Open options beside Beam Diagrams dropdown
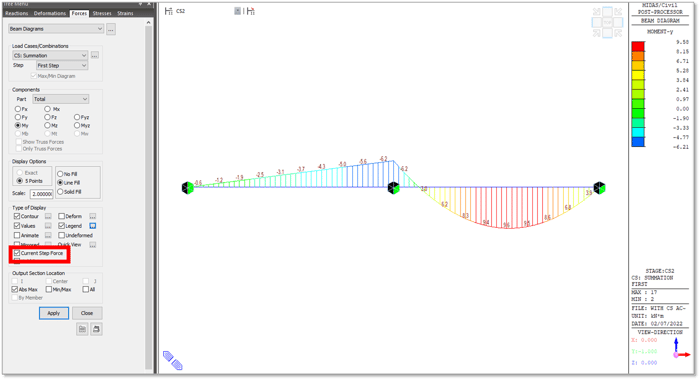 (x=111, y=29)
